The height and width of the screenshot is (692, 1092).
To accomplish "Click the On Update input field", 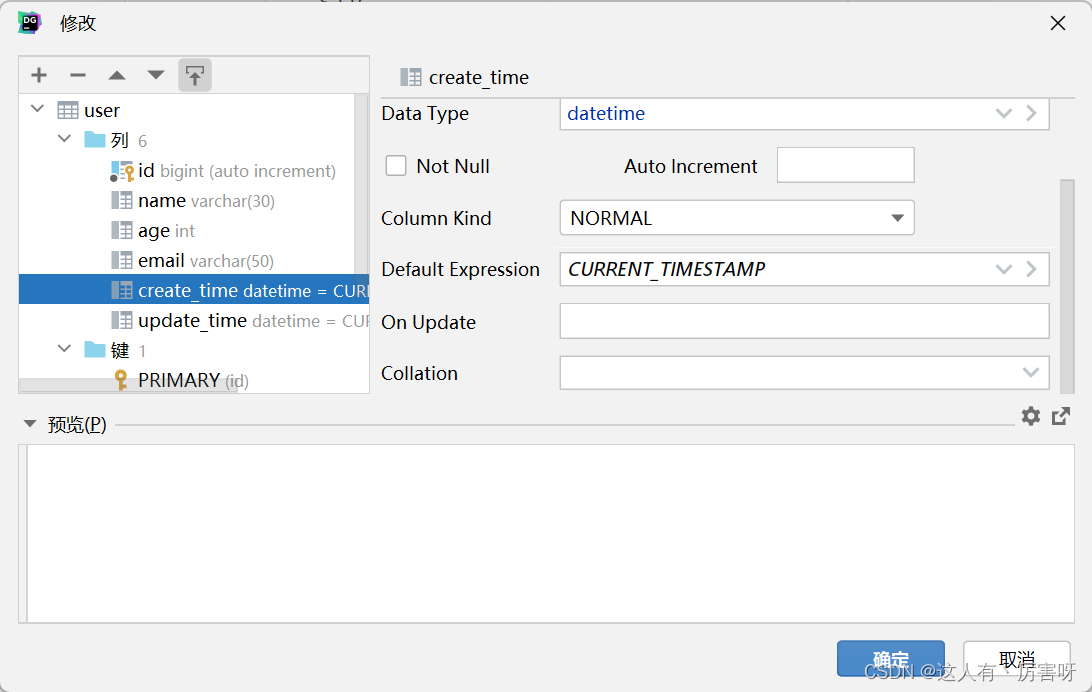I will [x=804, y=321].
